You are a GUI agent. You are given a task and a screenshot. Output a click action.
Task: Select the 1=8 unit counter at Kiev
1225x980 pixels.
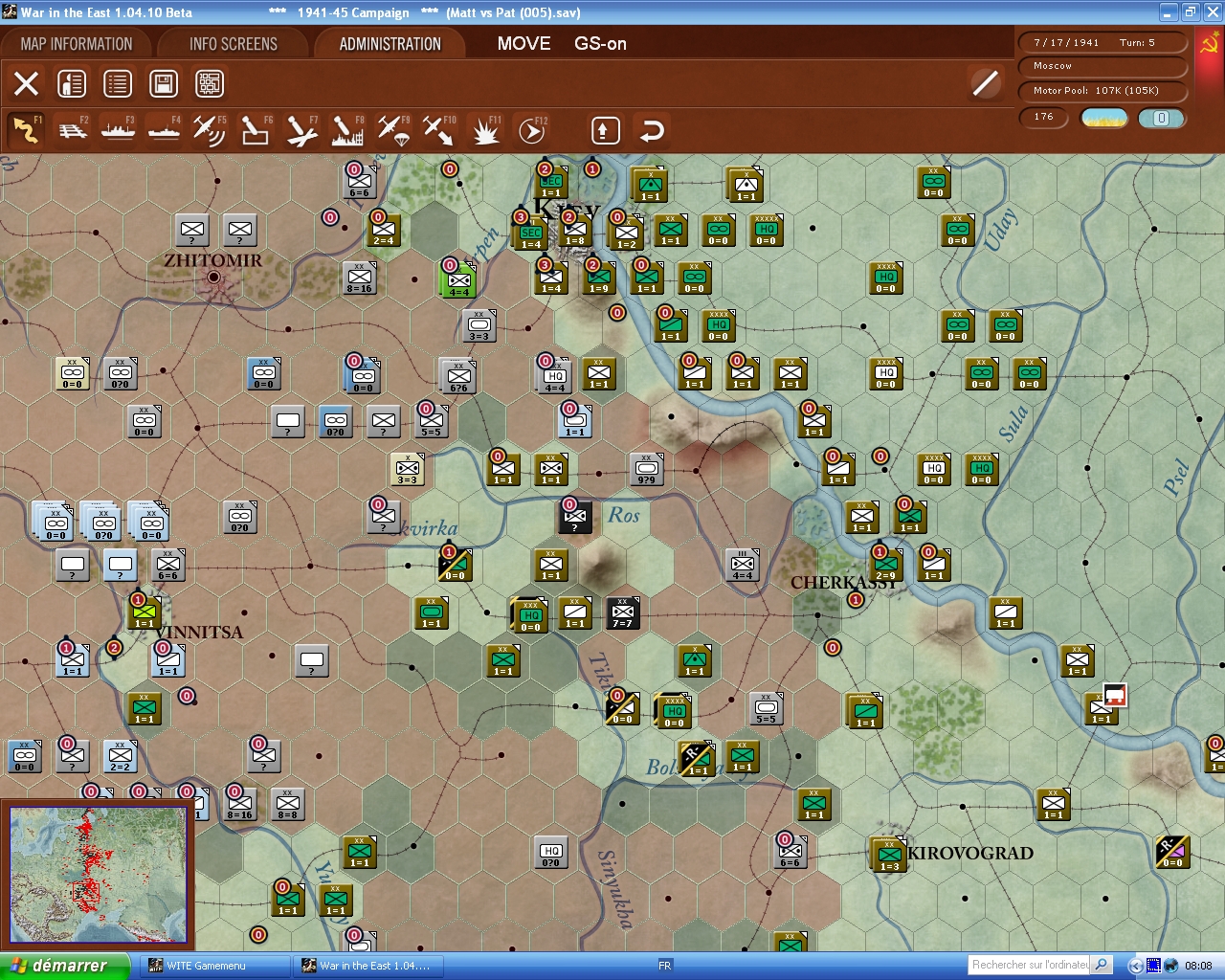click(x=575, y=230)
